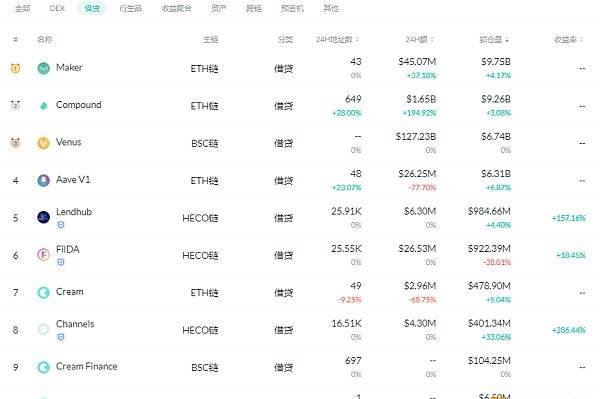Screen dimensions: 600x399
Task: Click the Aave V1 logo icon
Action: (x=44, y=180)
